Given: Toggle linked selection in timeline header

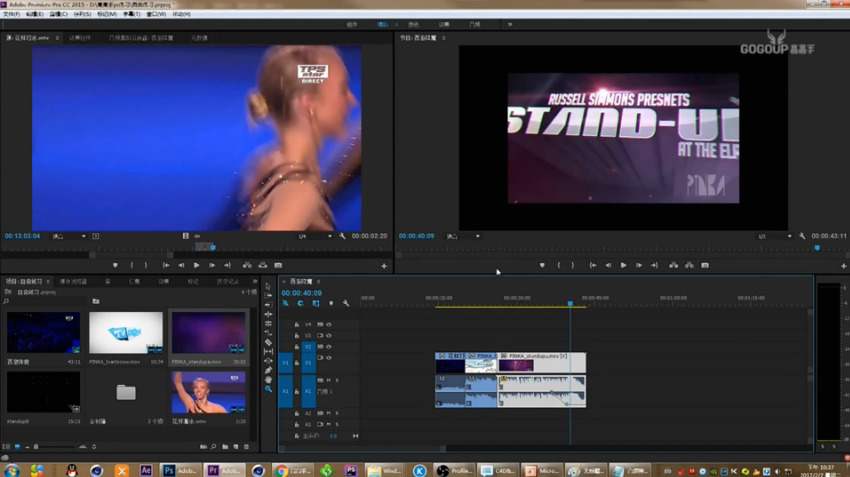Looking at the screenshot, I should [315, 304].
